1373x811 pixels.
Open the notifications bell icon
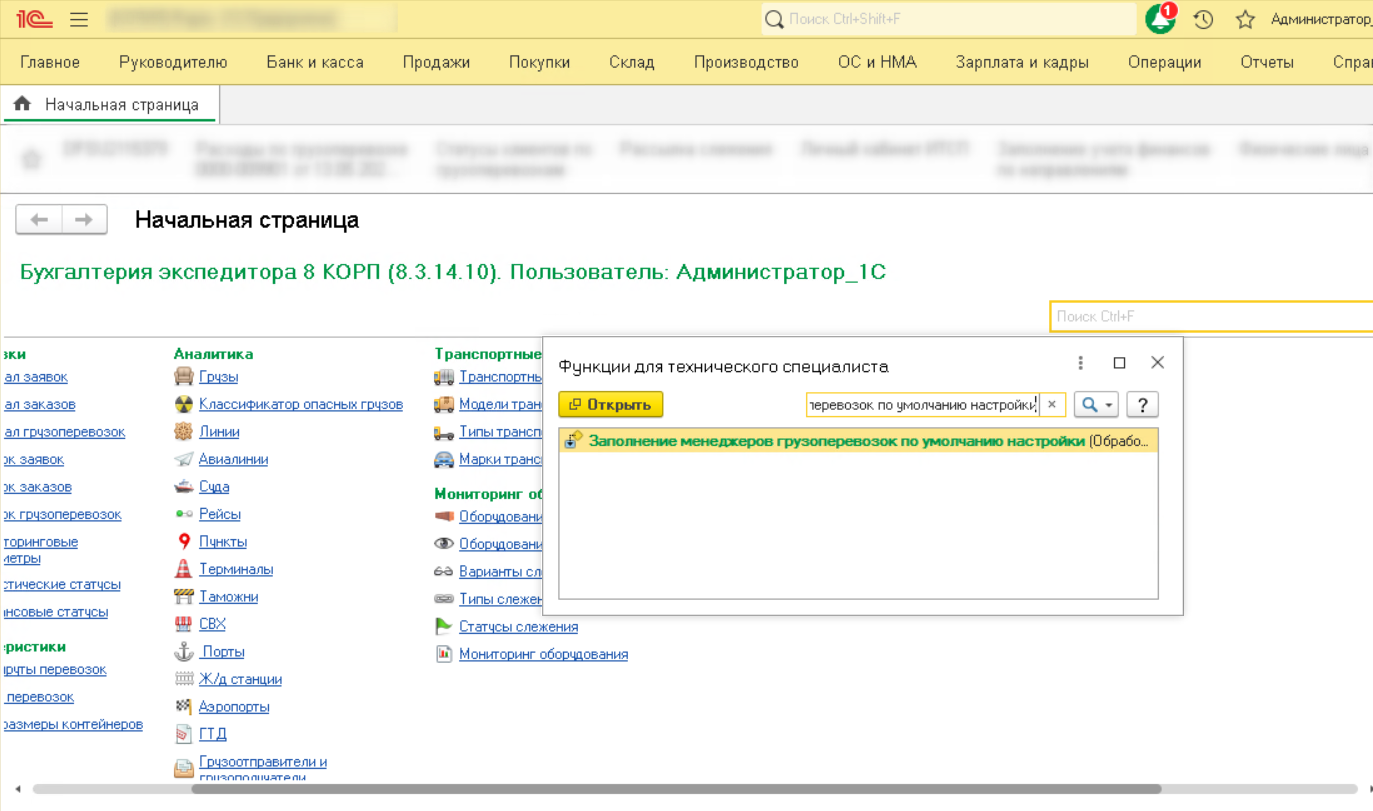pos(1161,19)
